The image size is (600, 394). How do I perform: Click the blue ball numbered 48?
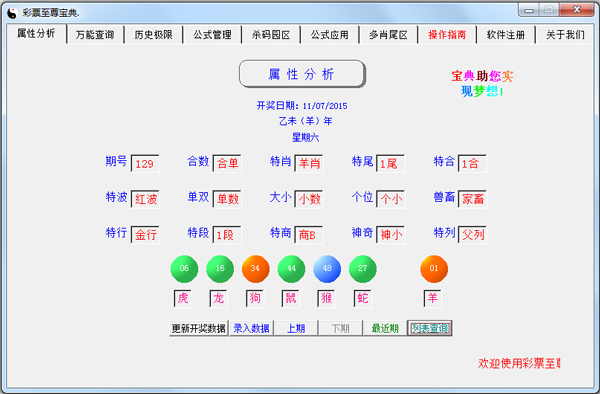(x=327, y=269)
